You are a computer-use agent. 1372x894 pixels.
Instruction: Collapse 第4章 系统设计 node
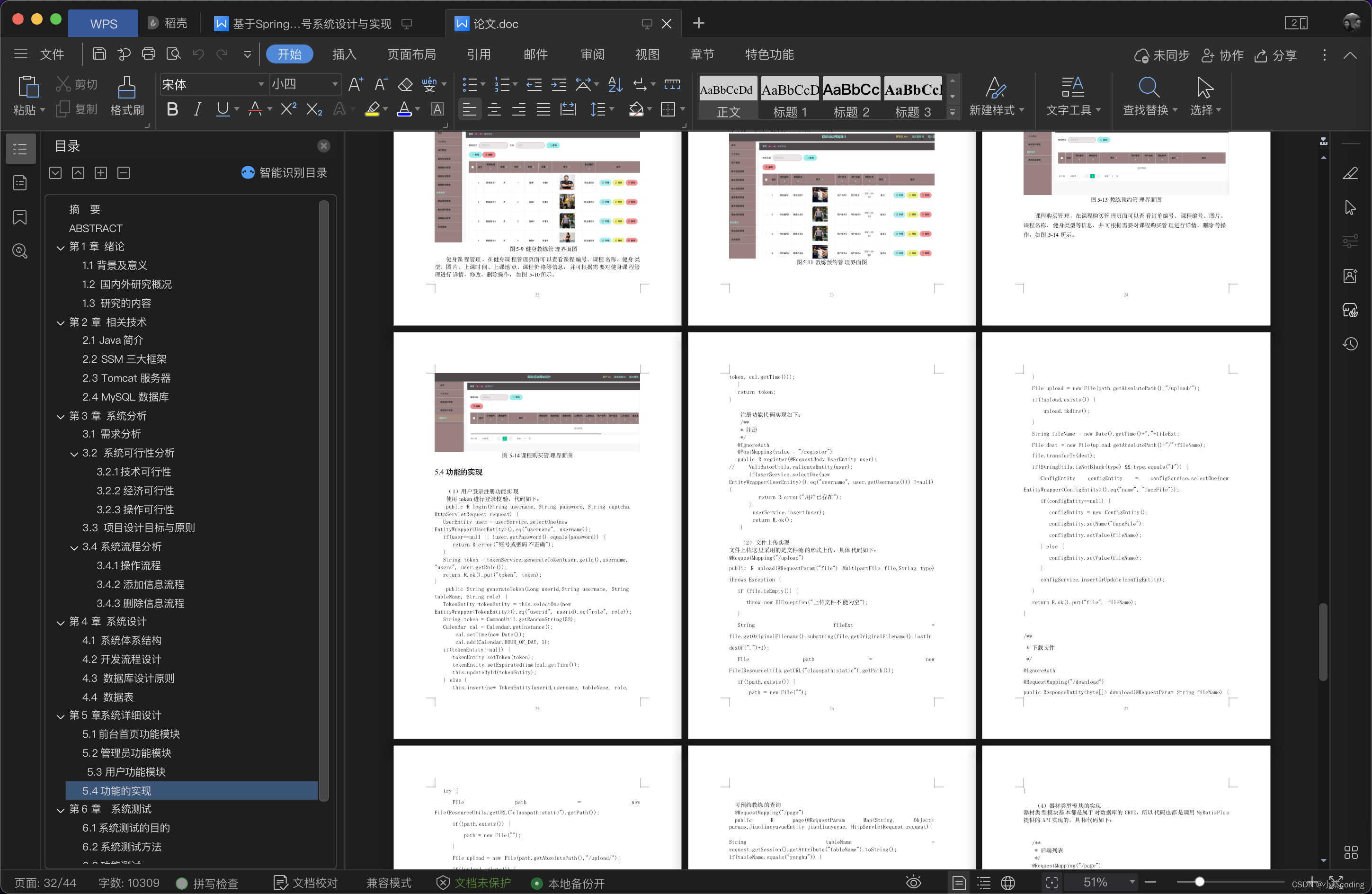pyautogui.click(x=60, y=623)
